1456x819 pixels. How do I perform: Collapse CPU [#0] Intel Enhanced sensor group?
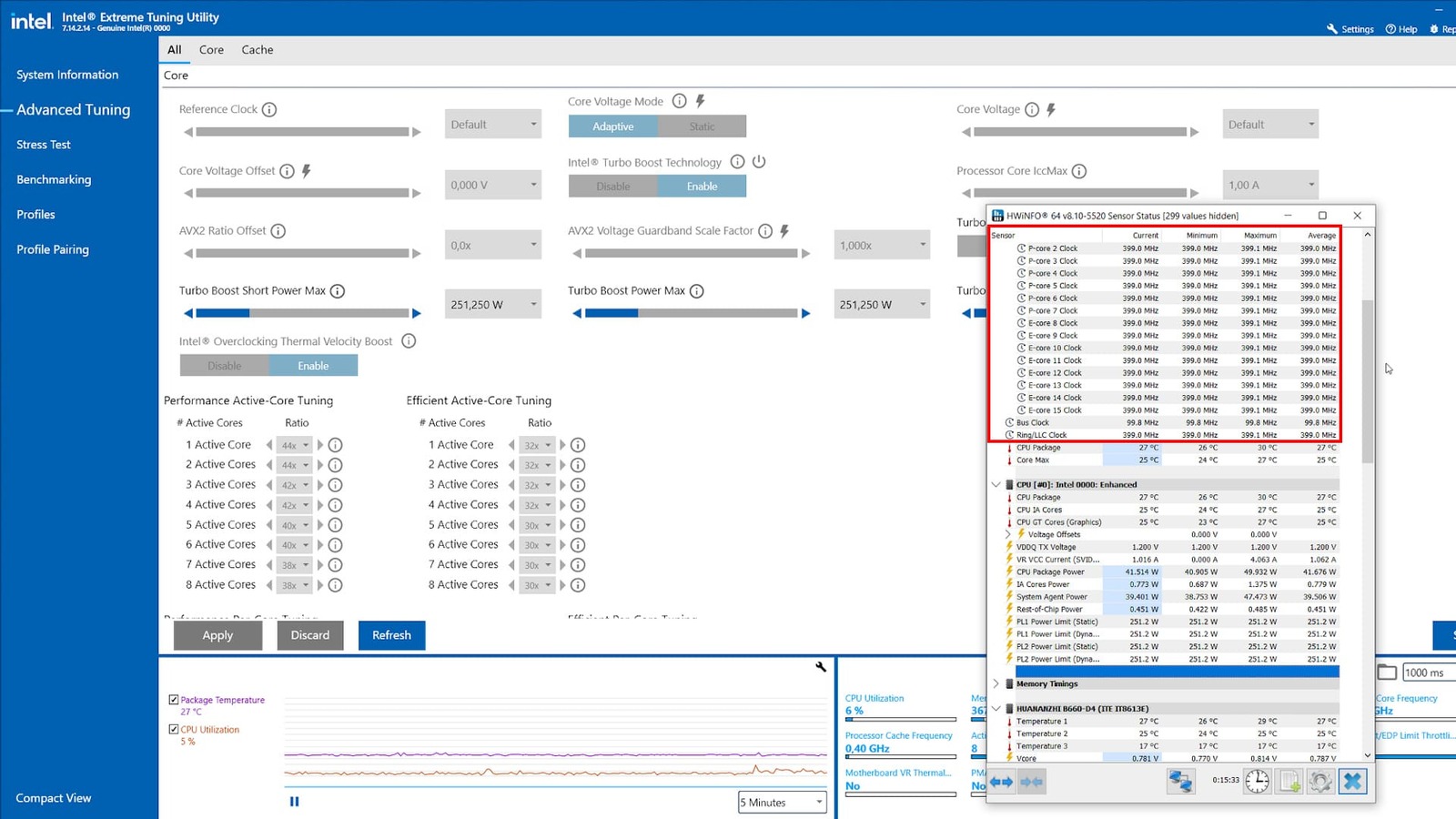pyautogui.click(x=996, y=485)
